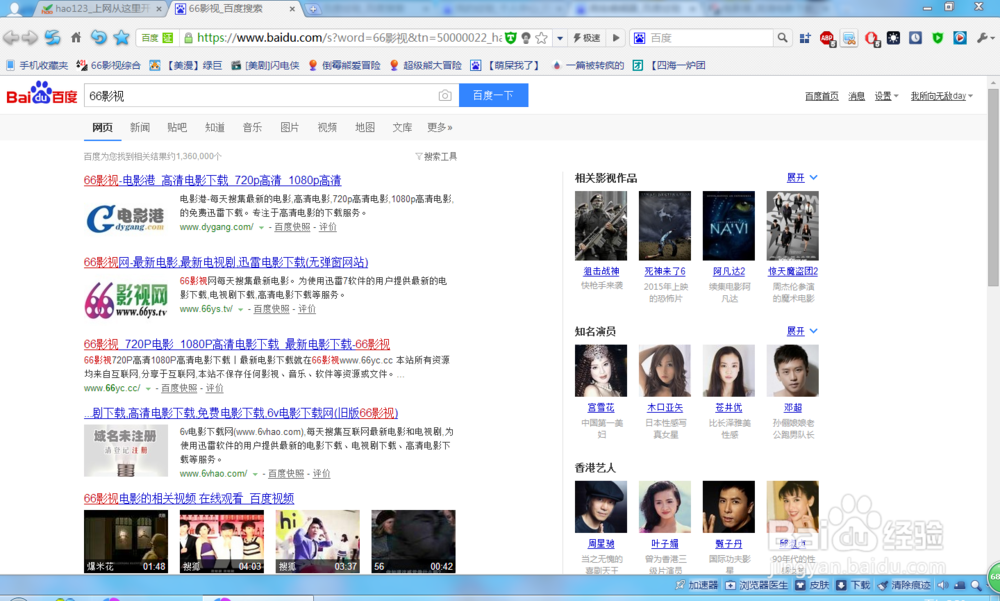Select the 图片 tab
This screenshot has width=1000, height=601.
(x=290, y=128)
